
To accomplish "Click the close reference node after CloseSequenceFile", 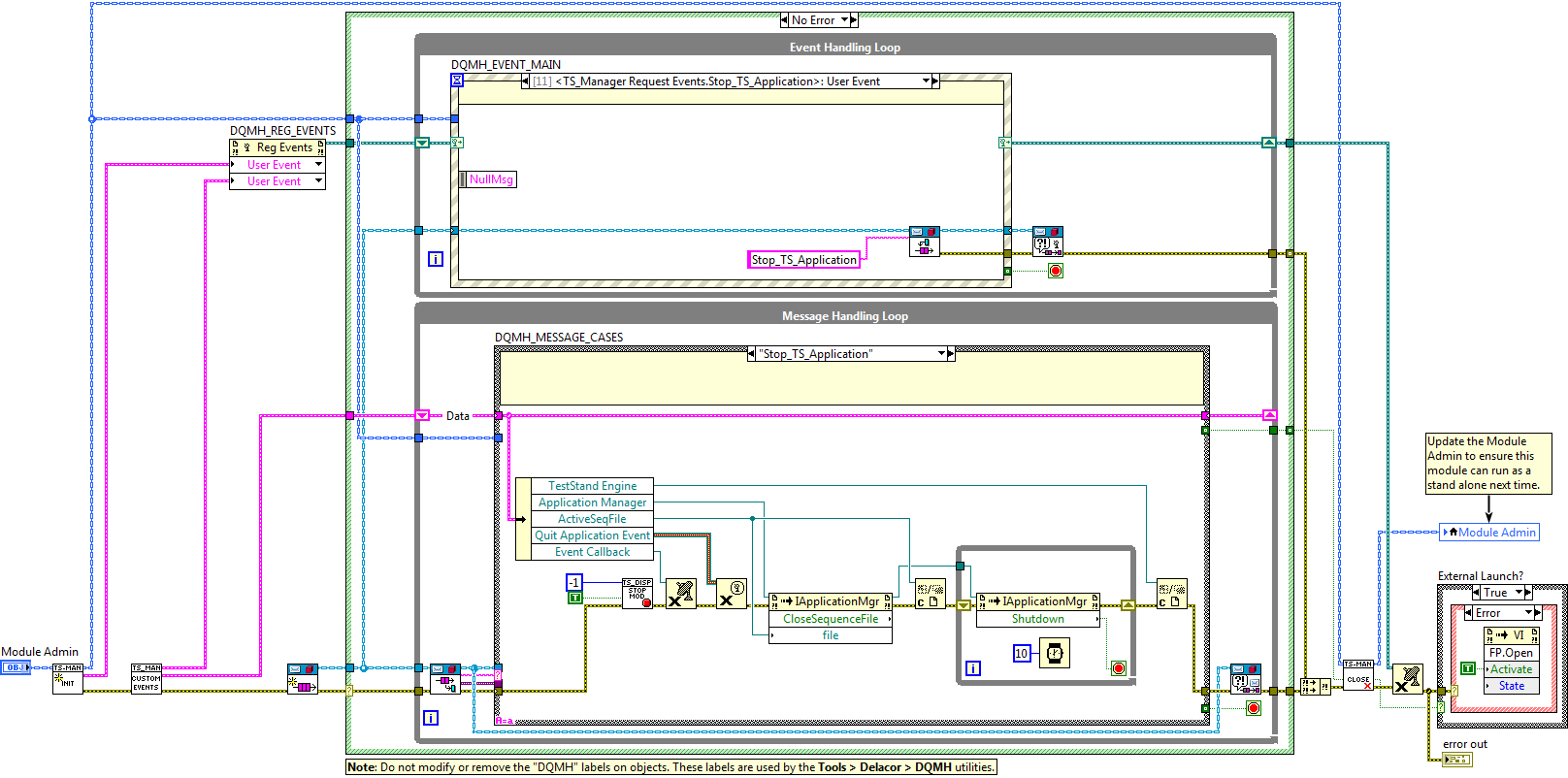I will coord(931,594).
